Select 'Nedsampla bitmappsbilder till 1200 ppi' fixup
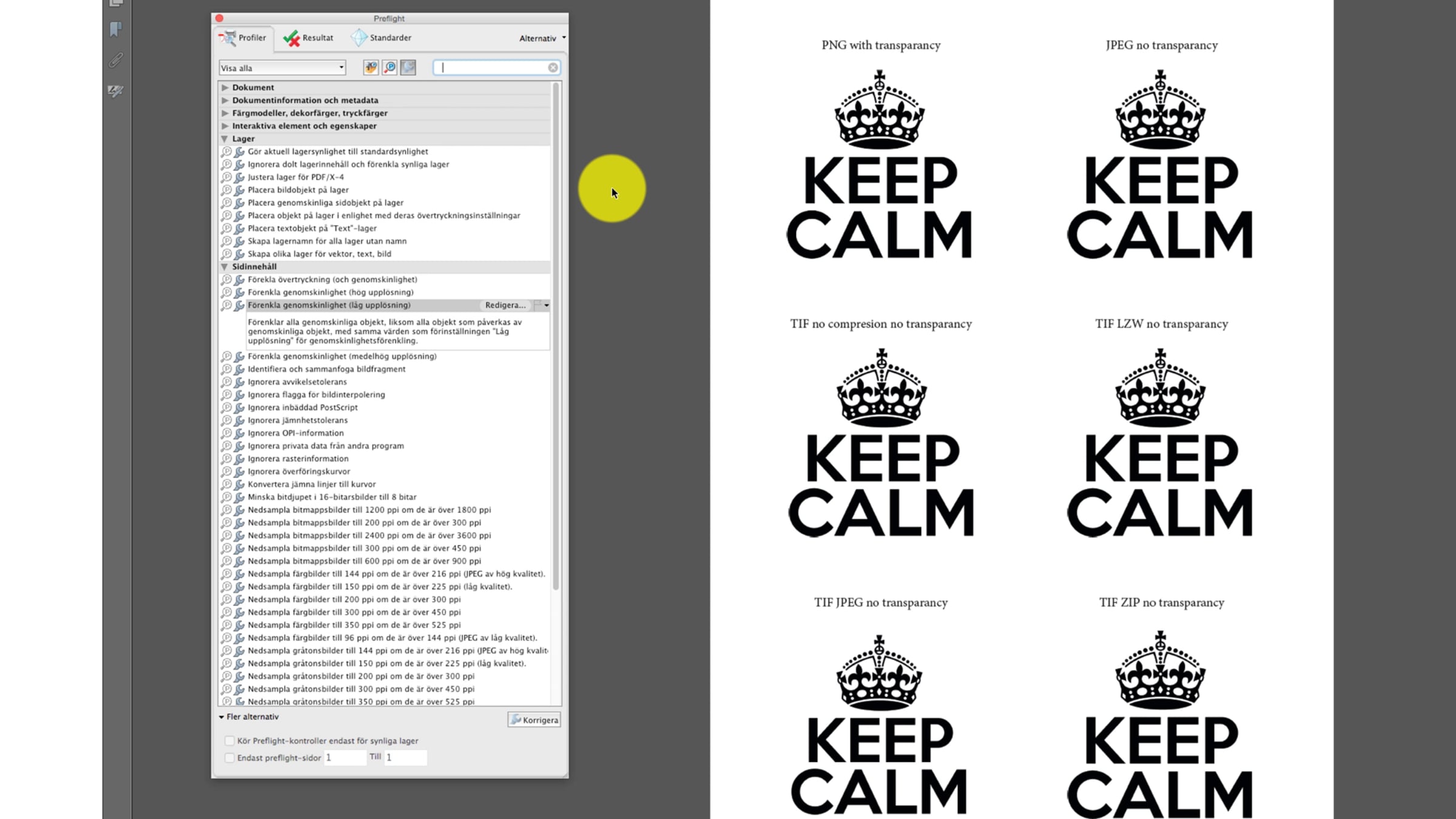Image resolution: width=1456 pixels, height=819 pixels. (x=369, y=510)
